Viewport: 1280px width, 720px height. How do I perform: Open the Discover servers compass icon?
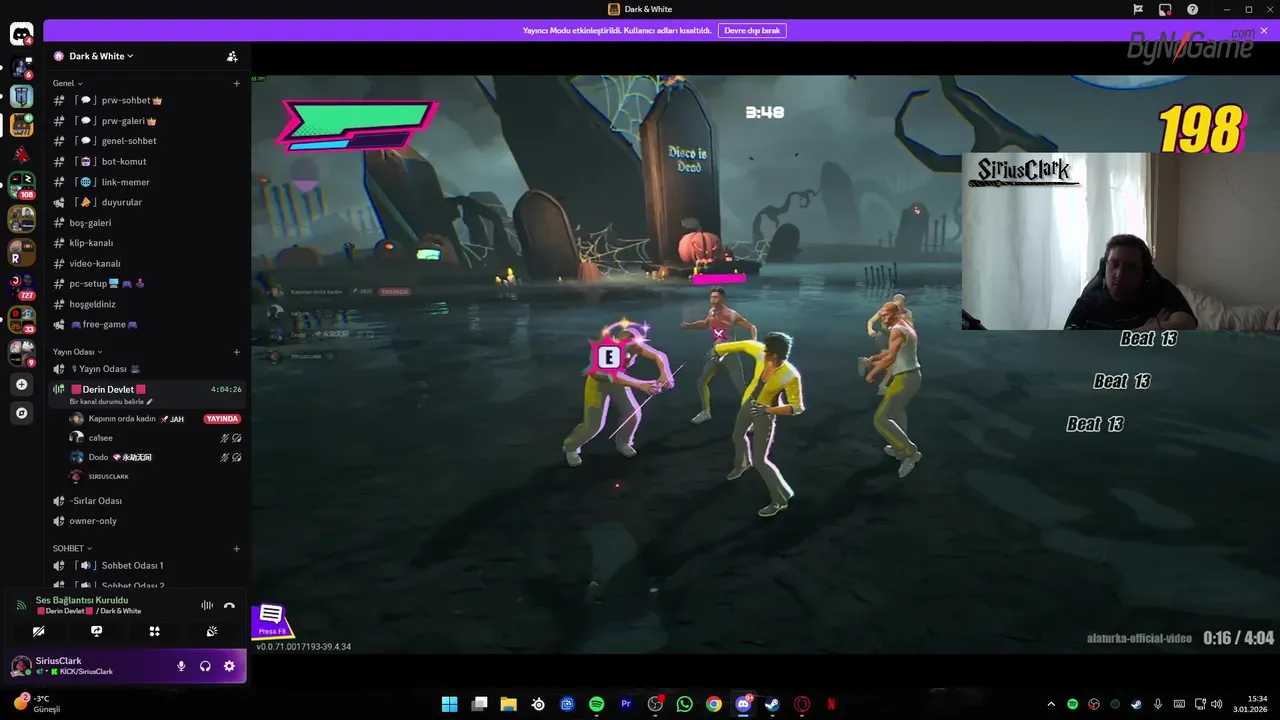[21, 412]
